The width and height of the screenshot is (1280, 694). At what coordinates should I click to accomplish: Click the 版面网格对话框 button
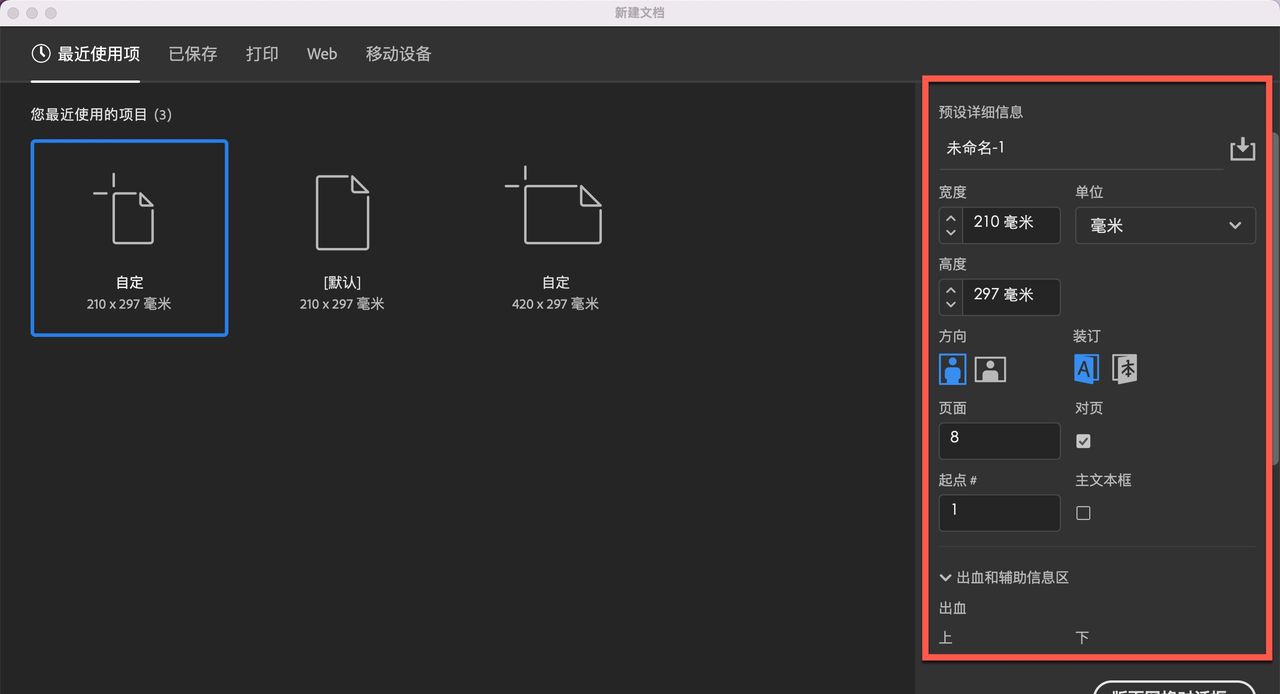(x=1175, y=688)
